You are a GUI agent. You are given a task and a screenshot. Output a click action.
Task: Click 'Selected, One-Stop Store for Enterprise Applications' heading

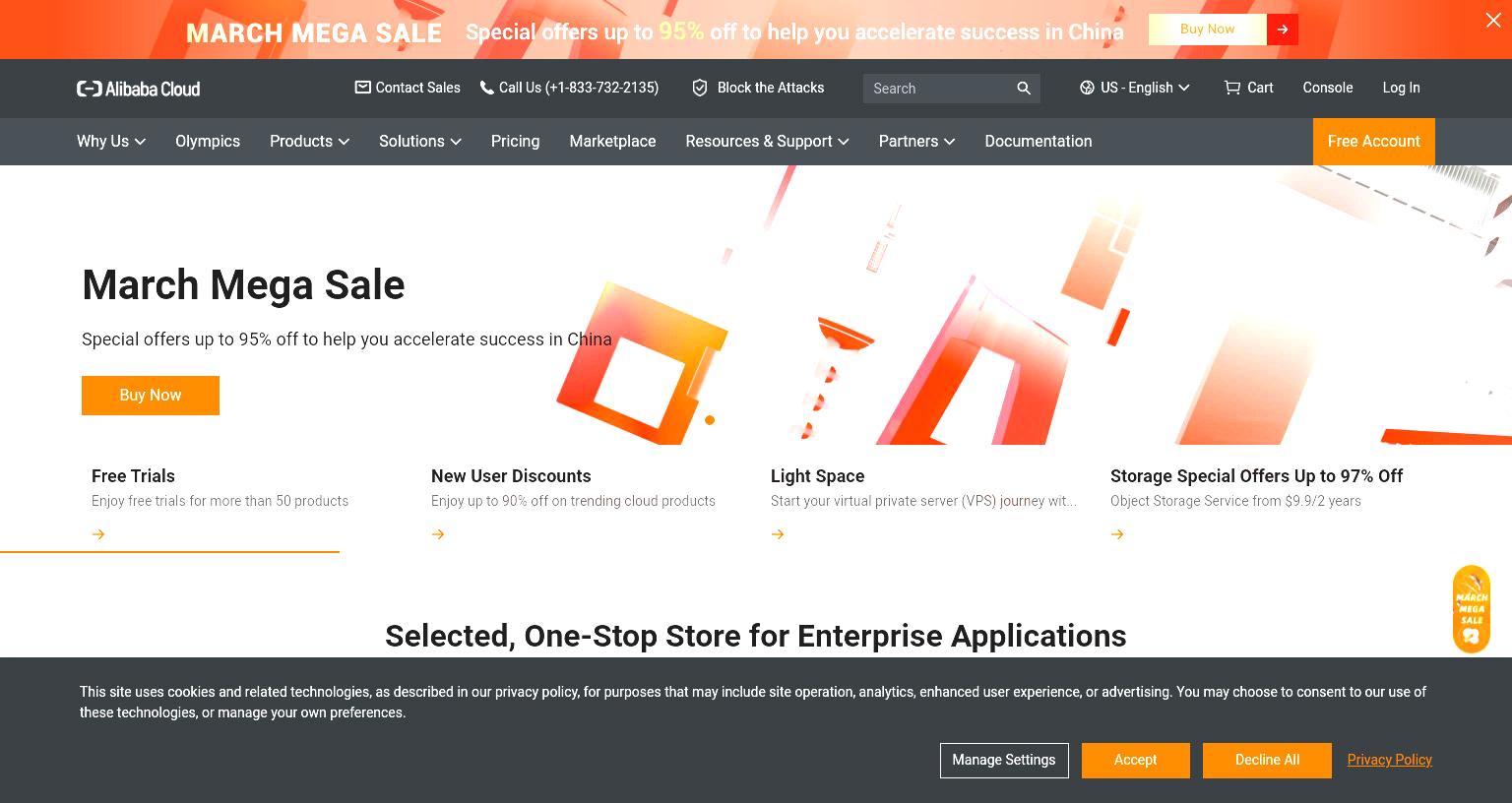click(x=755, y=636)
